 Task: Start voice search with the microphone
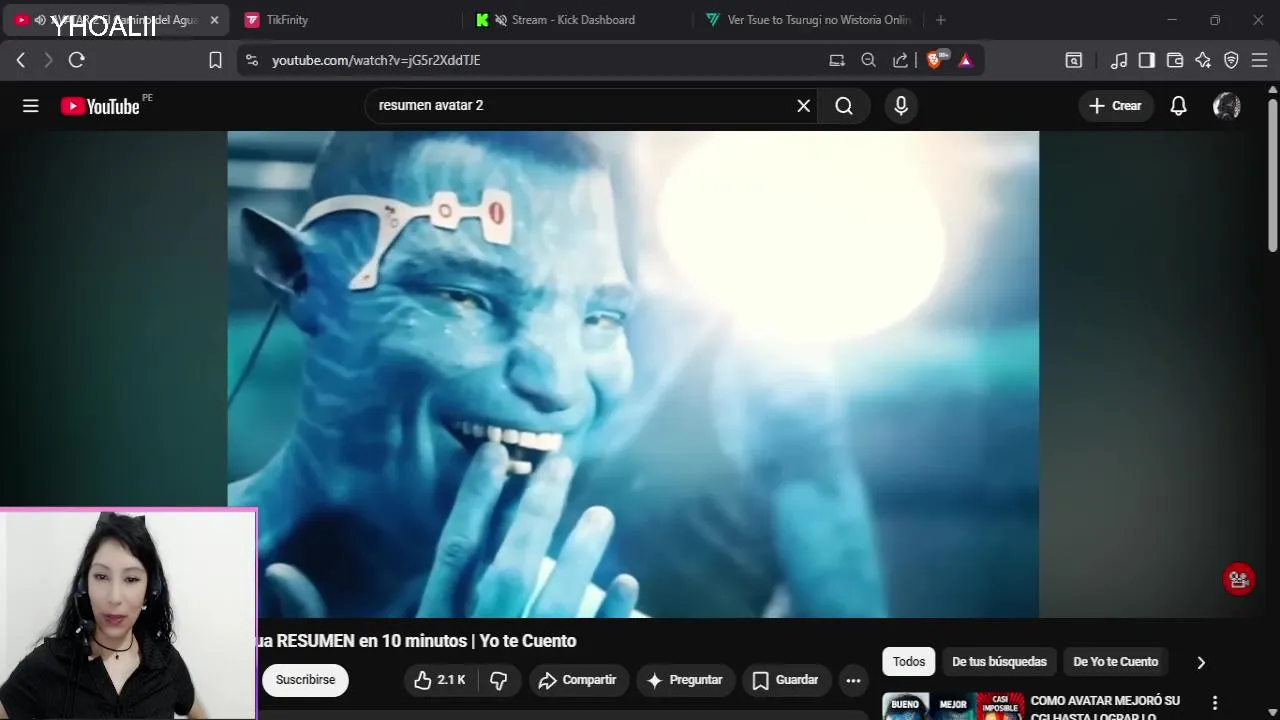(901, 106)
